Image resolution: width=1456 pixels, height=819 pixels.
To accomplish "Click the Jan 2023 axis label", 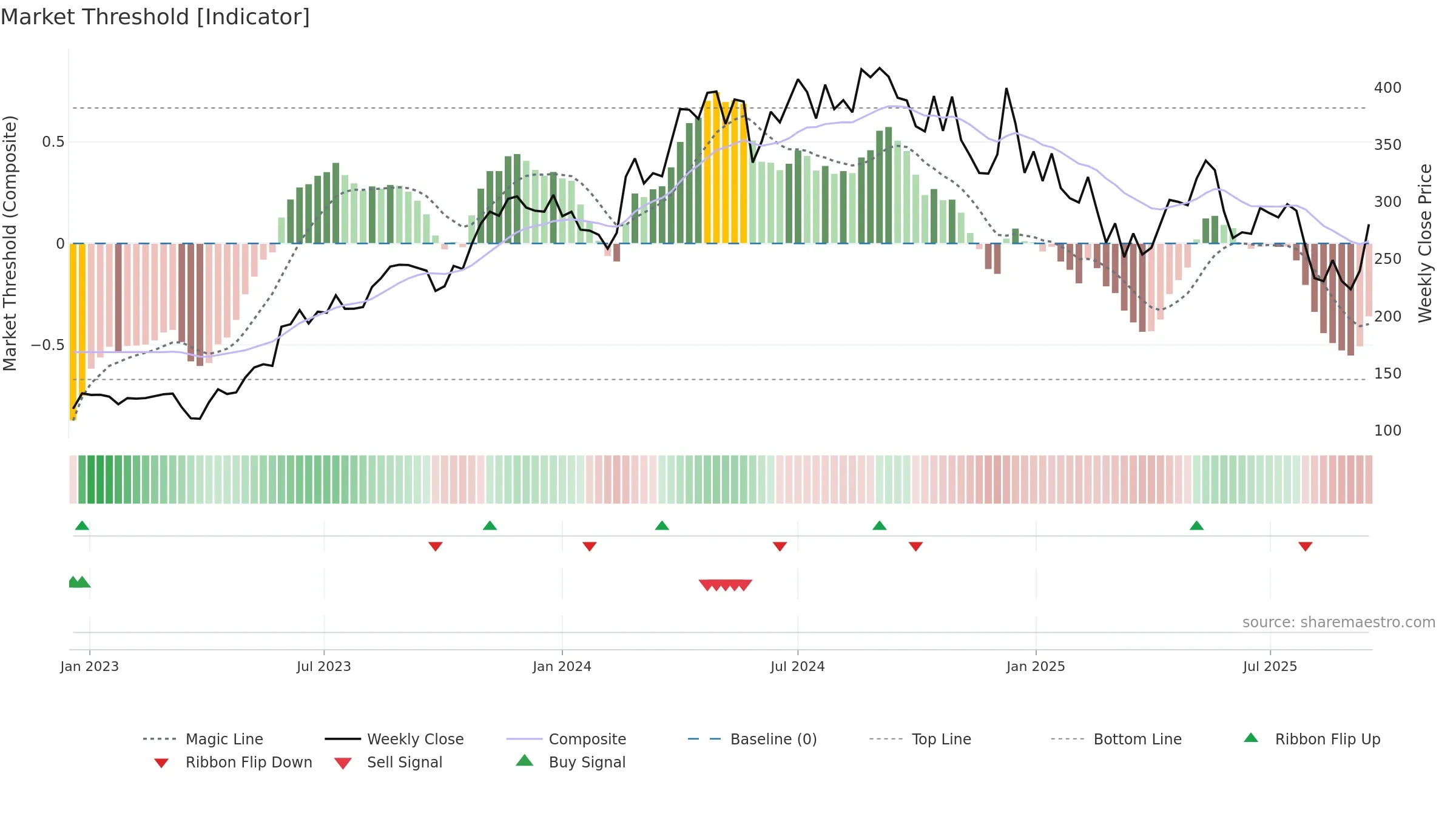I will pos(90,666).
